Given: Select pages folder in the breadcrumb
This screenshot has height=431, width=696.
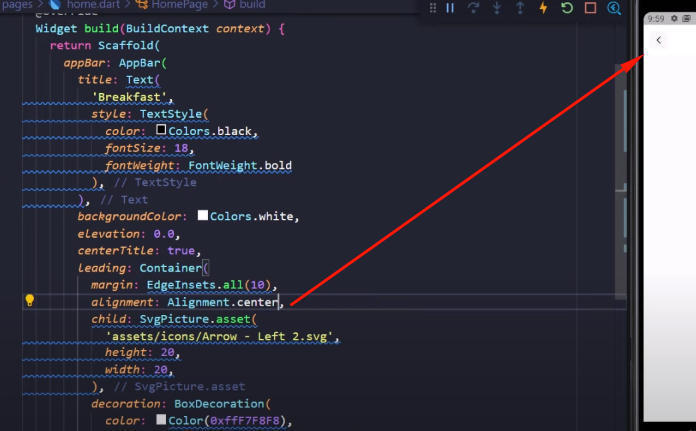Looking at the screenshot, I should click(17, 5).
